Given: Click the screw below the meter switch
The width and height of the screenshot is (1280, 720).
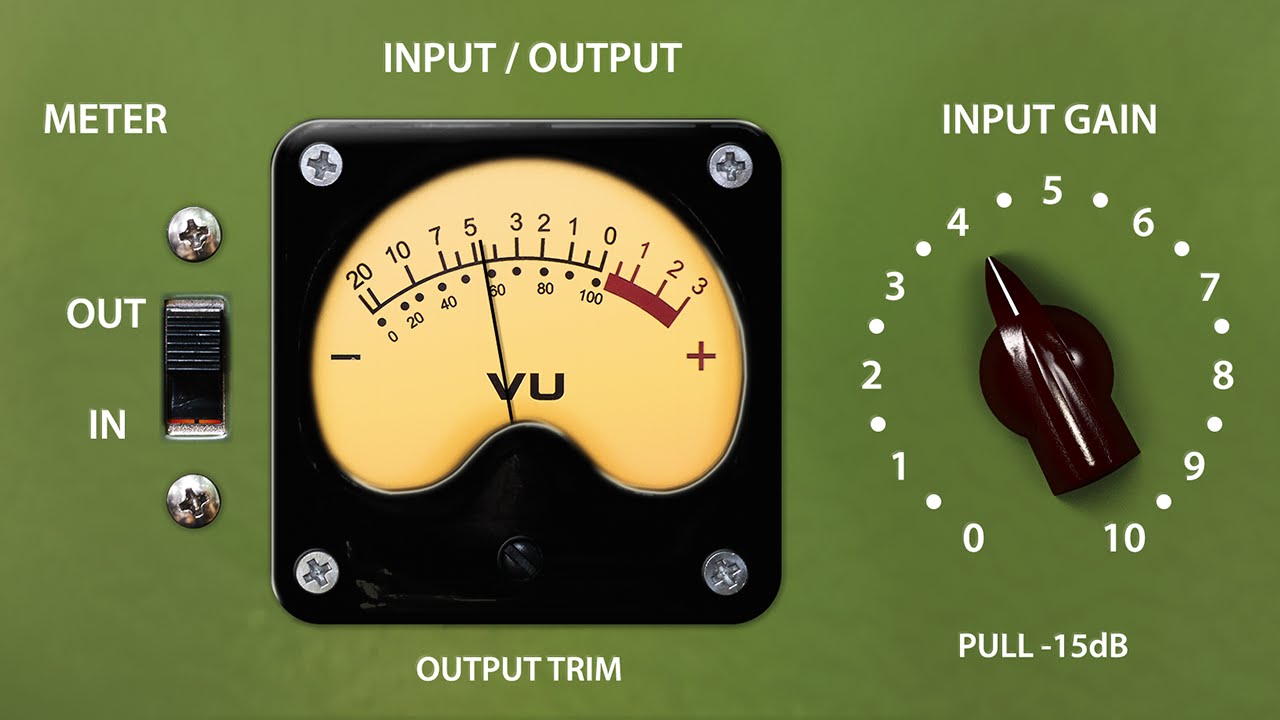Looking at the screenshot, I should [x=193, y=500].
